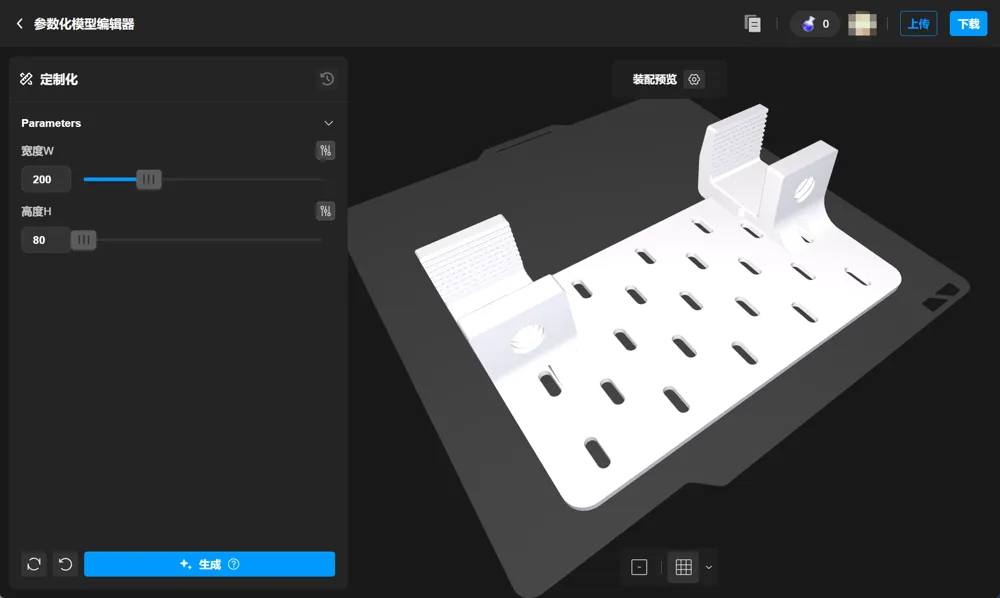
Task: Open slider settings icon for 高度H
Action: 325,211
